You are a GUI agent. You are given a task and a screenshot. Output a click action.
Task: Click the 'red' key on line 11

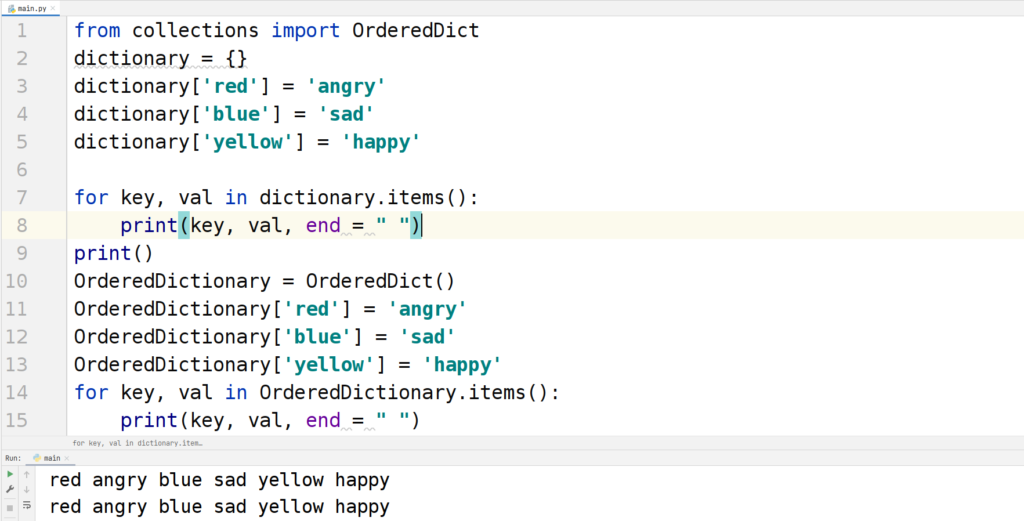[312, 309]
